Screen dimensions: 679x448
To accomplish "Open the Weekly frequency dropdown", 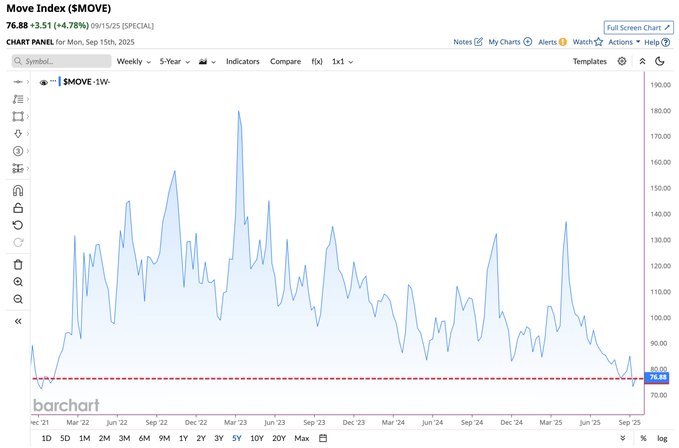I will coord(134,61).
